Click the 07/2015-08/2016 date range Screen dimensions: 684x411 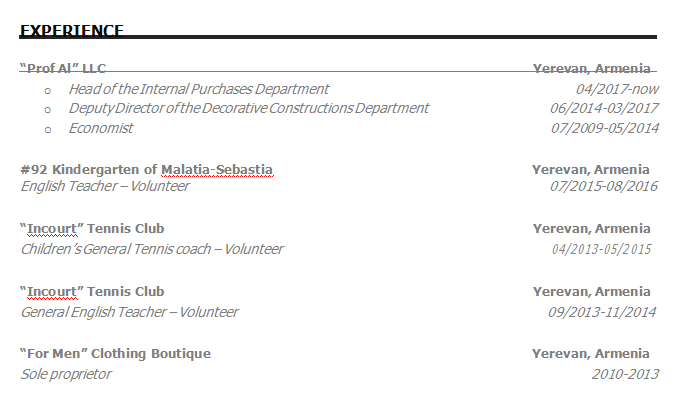tap(604, 186)
